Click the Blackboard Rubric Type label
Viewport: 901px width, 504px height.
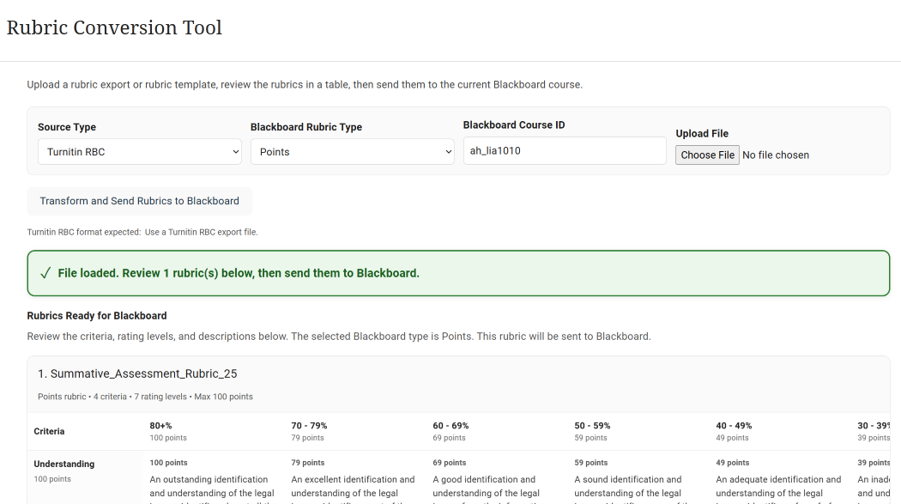point(306,127)
